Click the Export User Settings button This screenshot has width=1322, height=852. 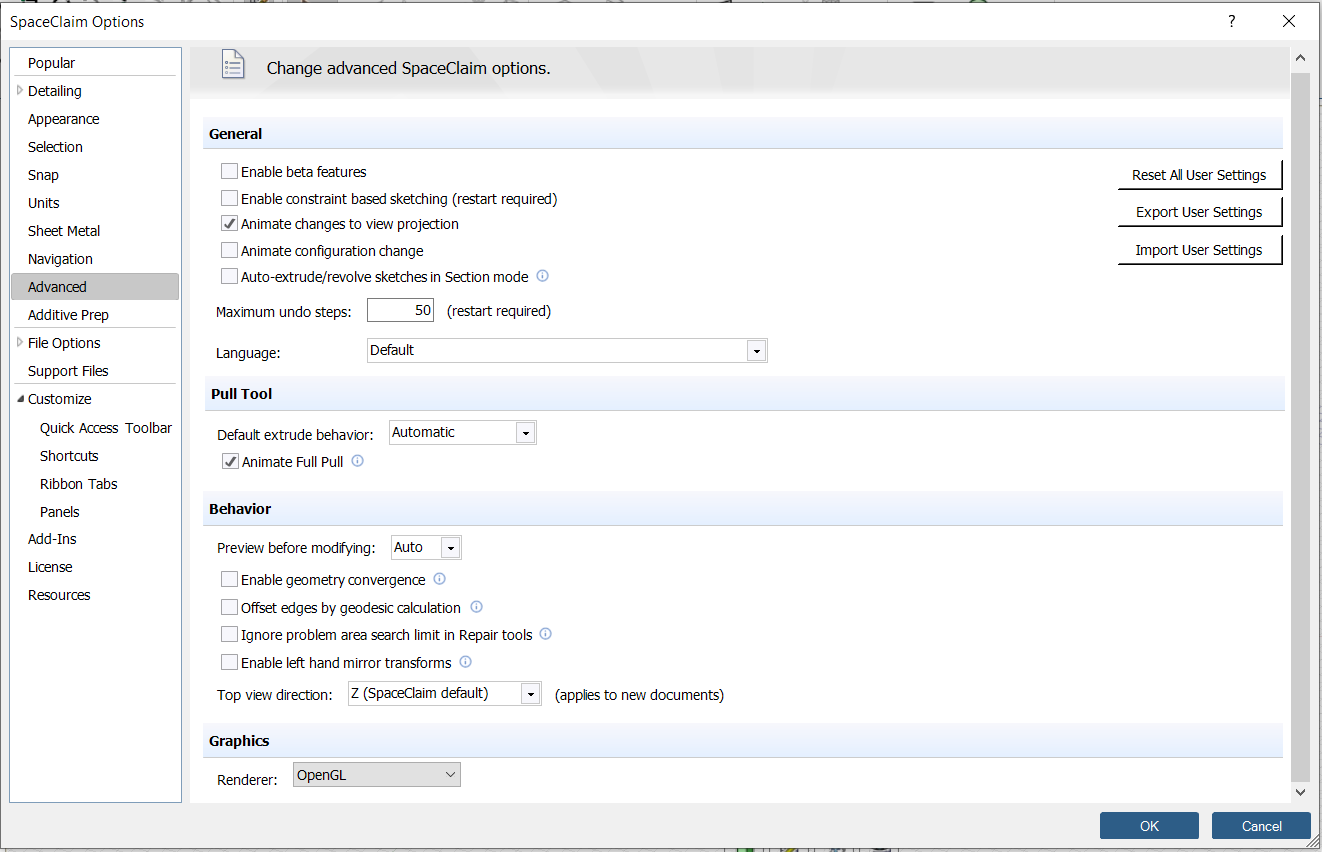pyautogui.click(x=1199, y=212)
